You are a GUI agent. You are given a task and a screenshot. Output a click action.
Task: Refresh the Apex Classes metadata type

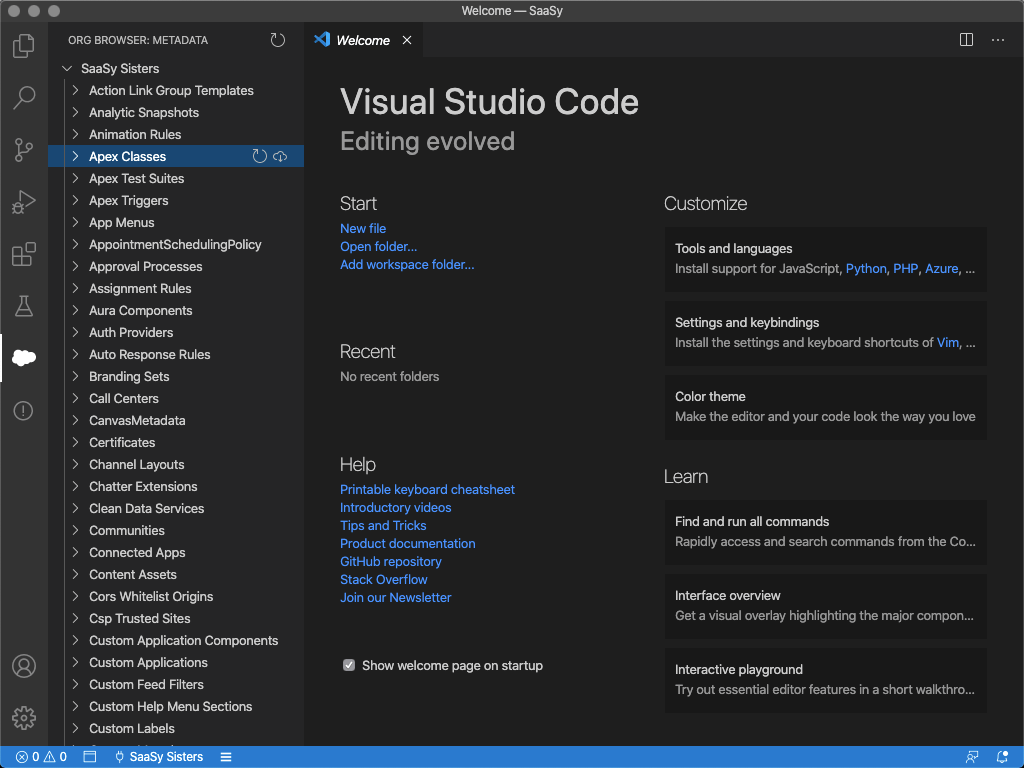coord(259,157)
